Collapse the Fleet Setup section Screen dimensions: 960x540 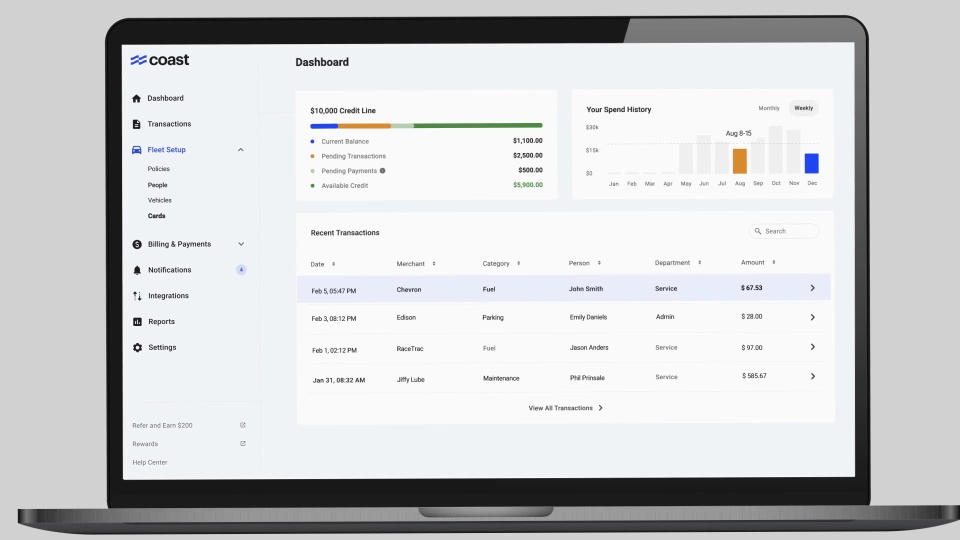click(241, 150)
